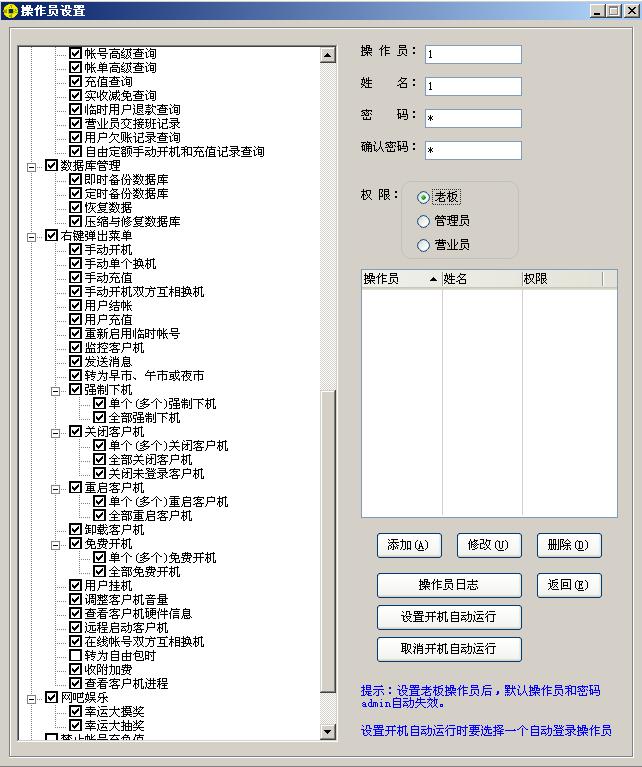The image size is (642, 767).
Task: Check the 转为自由包时 checkbox
Action: (75, 655)
